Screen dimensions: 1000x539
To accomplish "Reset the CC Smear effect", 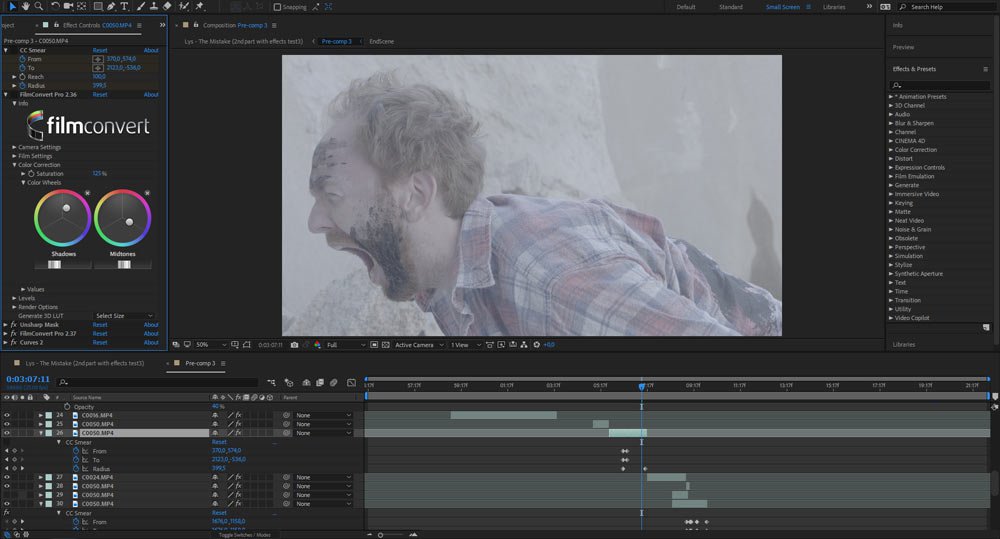I will [x=100, y=50].
